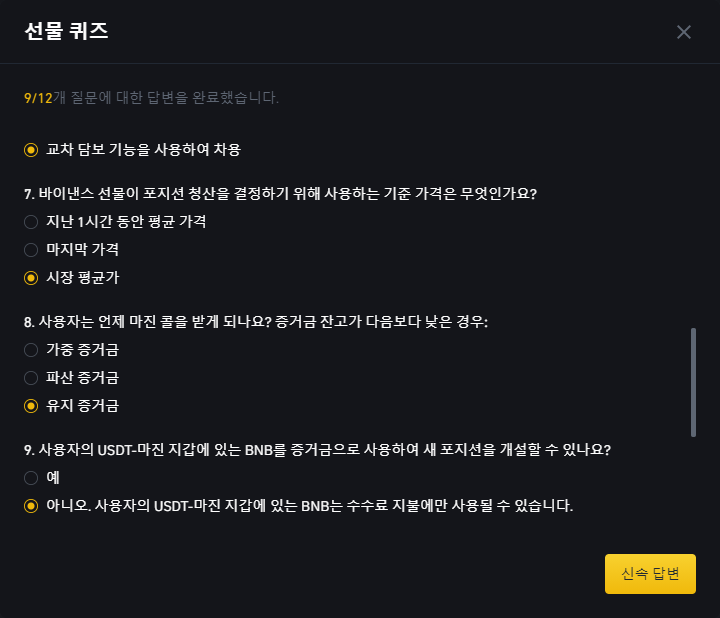Viewport: 720px width, 618px height.
Task: Click the 9/12 progress counter text
Action: click(38, 98)
